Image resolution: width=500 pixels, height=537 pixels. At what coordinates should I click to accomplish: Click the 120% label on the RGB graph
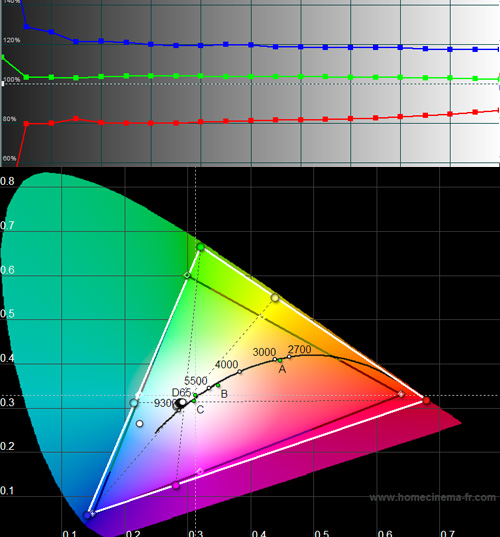tap(12, 40)
